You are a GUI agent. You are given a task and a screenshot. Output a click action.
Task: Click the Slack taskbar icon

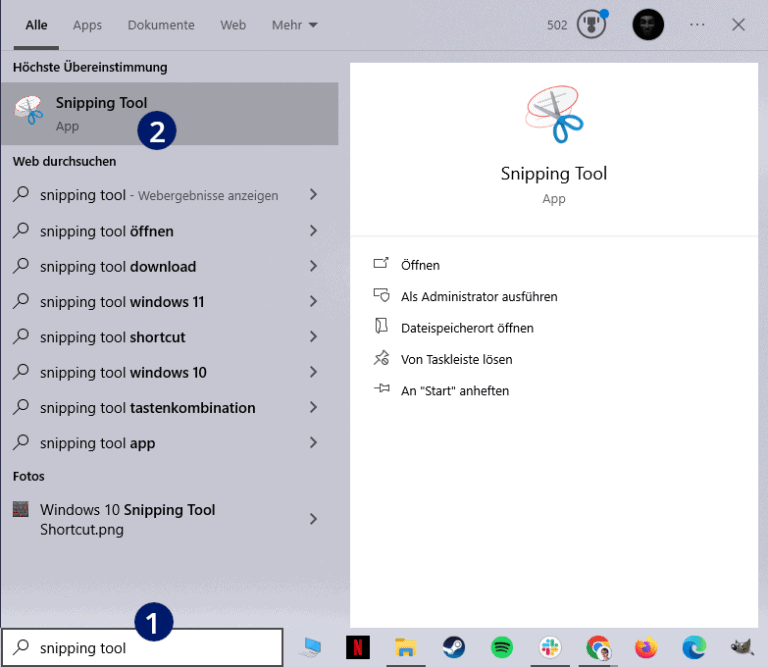pyautogui.click(x=550, y=648)
